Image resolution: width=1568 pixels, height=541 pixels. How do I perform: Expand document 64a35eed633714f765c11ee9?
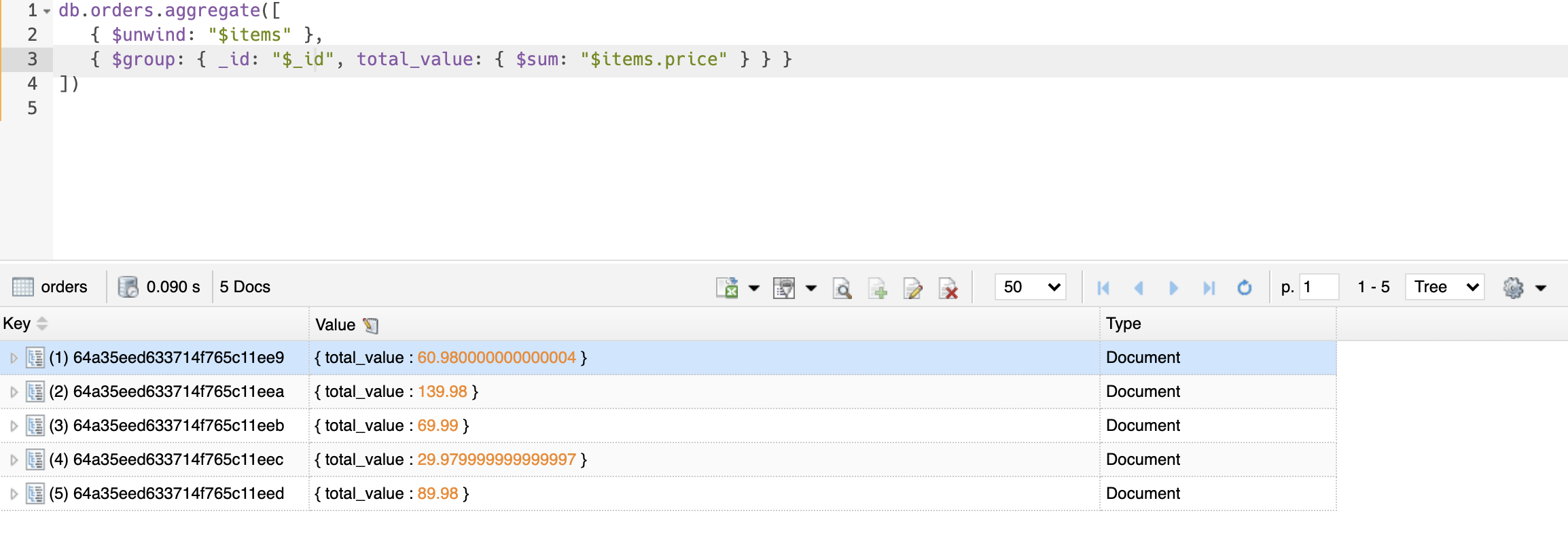pos(14,357)
